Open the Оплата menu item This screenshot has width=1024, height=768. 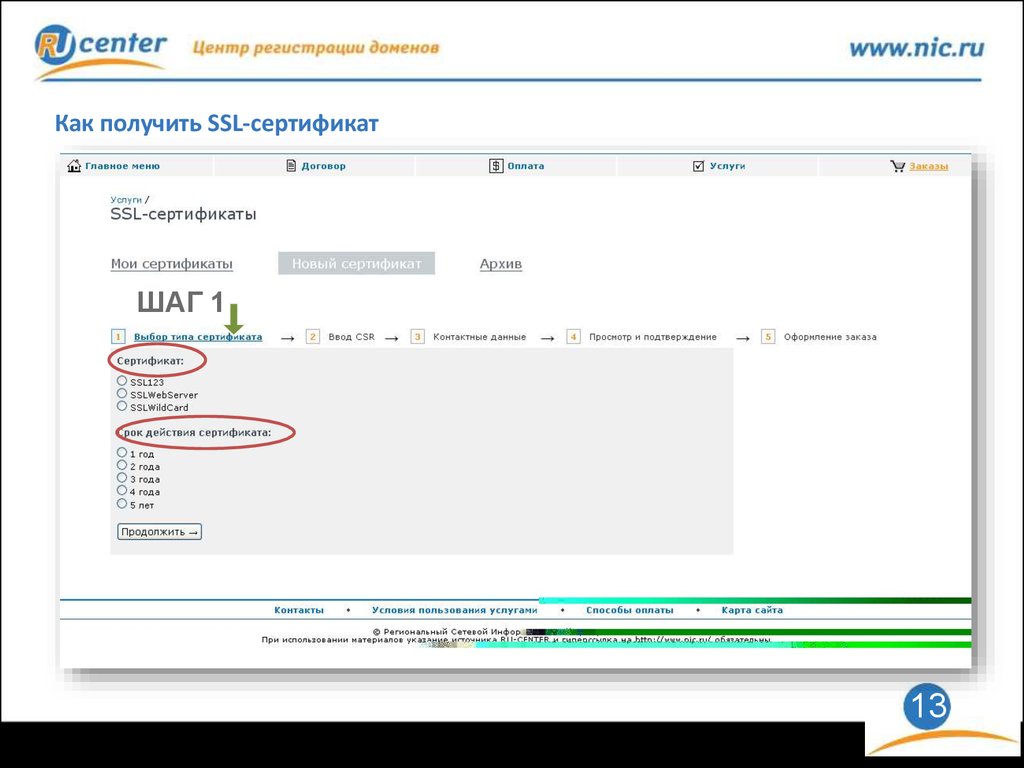526,166
